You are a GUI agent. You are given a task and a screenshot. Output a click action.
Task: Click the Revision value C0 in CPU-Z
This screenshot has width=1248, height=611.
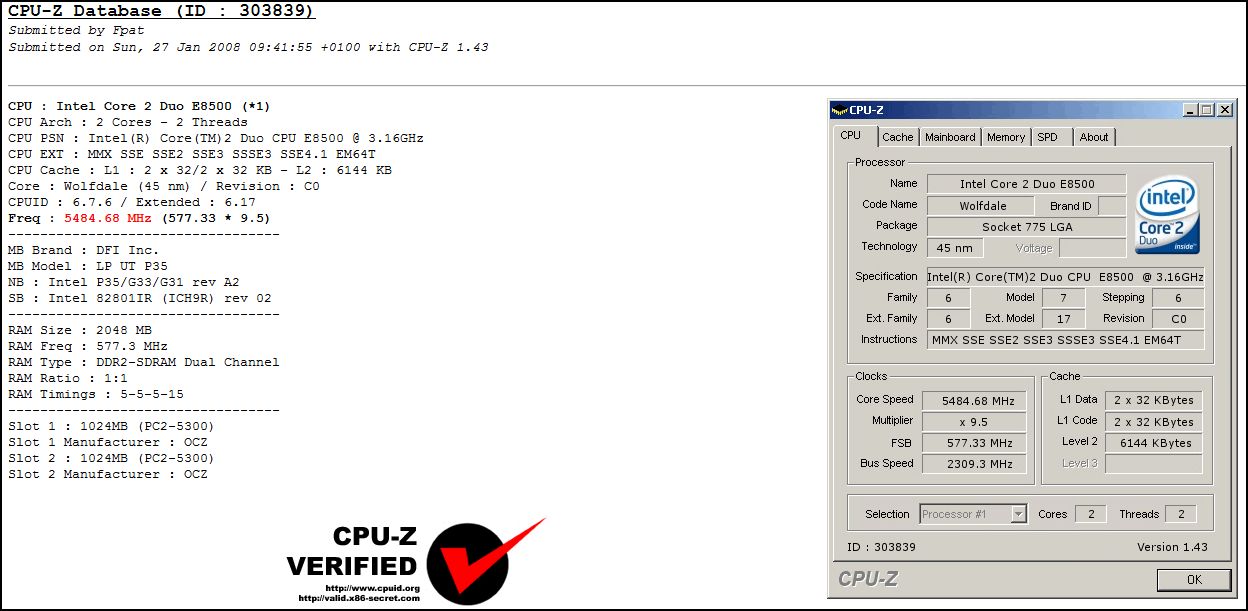pos(1178,319)
